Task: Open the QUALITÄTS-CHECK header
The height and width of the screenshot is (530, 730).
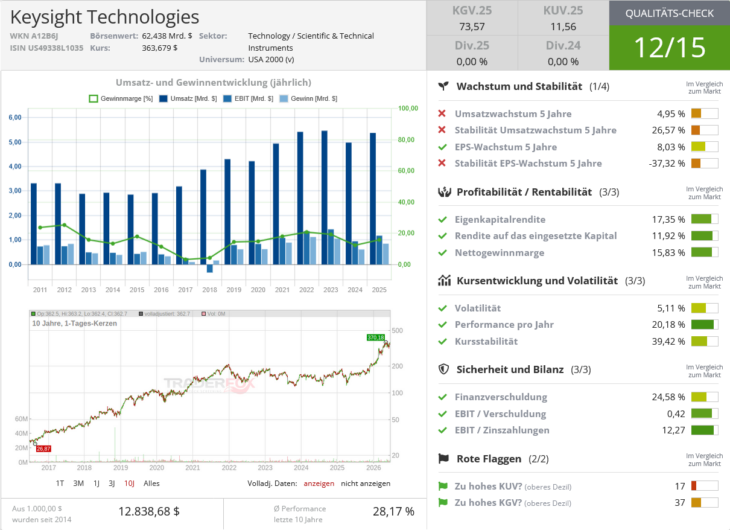Action: click(x=669, y=13)
